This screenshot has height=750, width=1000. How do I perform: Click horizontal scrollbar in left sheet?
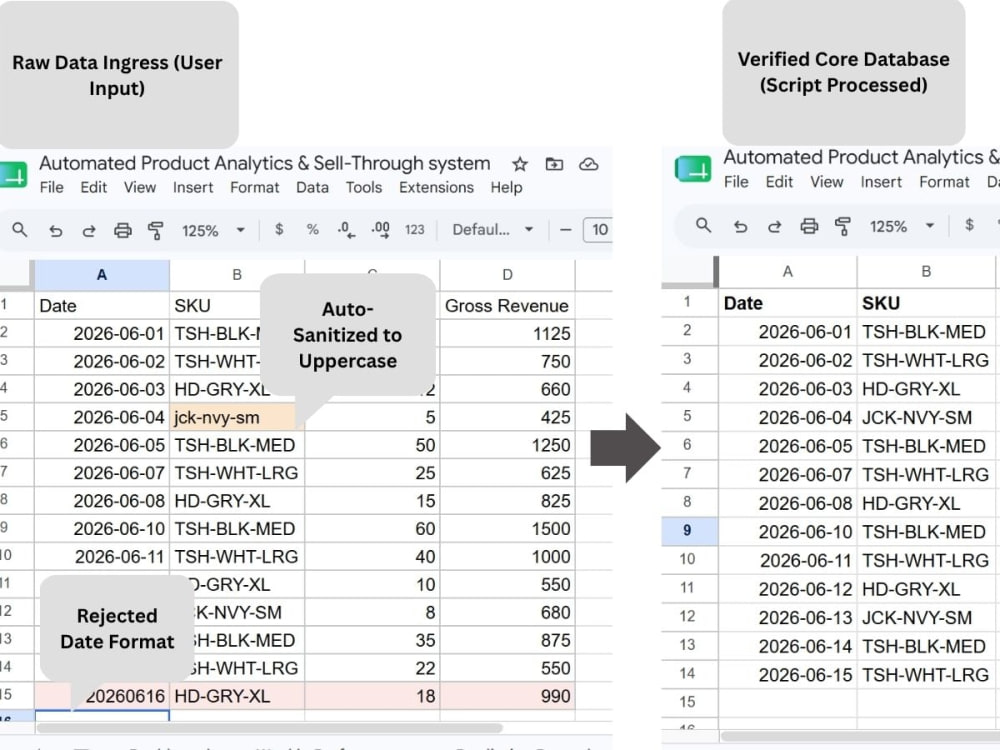(x=269, y=728)
